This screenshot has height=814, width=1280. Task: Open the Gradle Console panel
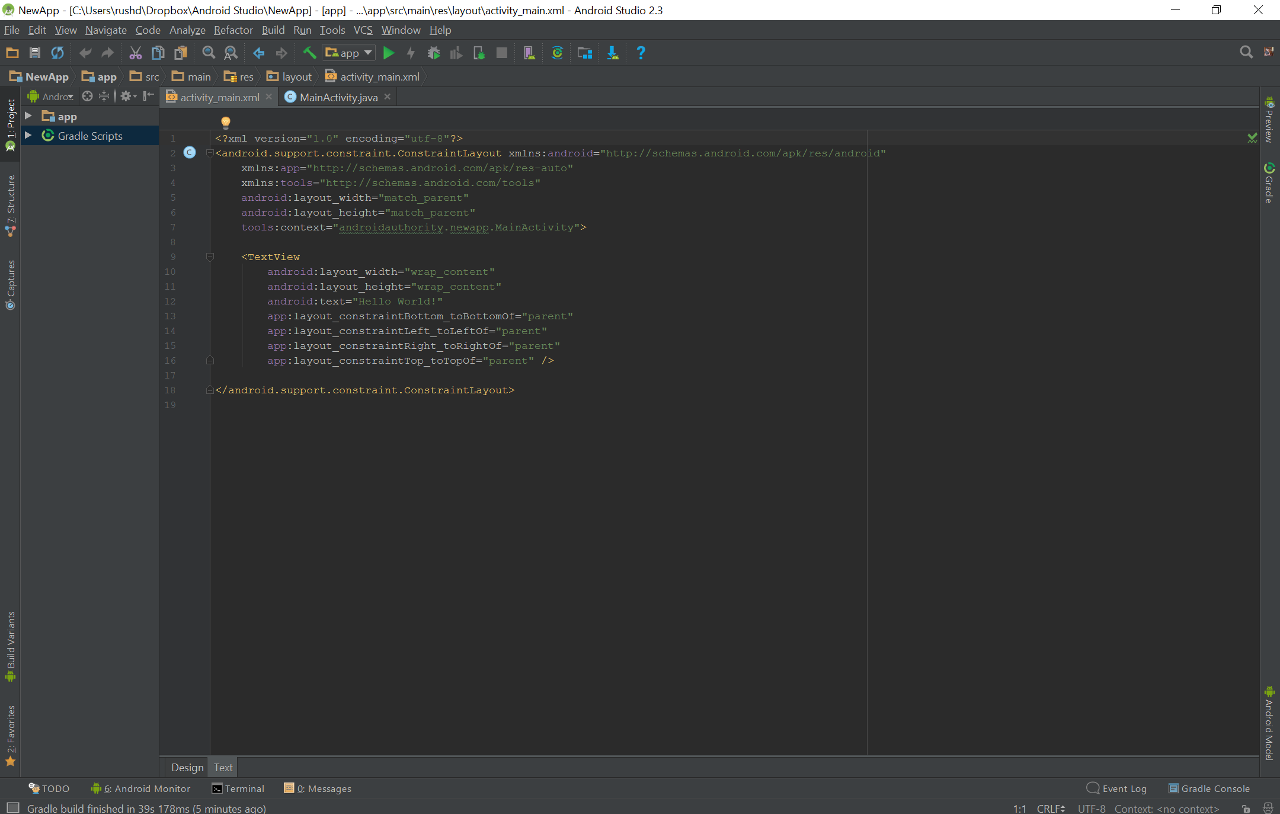click(1209, 788)
